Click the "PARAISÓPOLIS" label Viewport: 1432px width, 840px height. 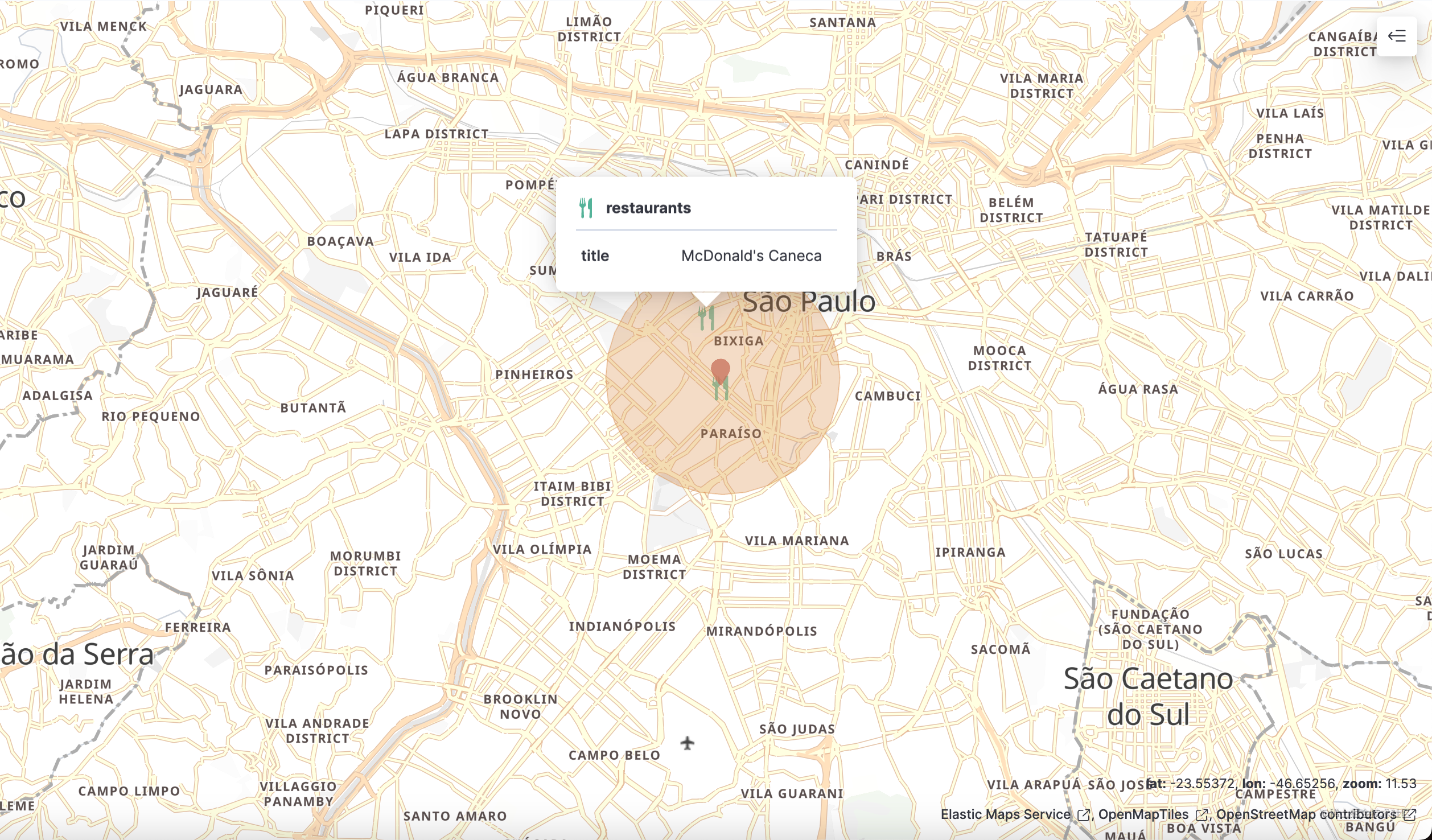click(316, 670)
